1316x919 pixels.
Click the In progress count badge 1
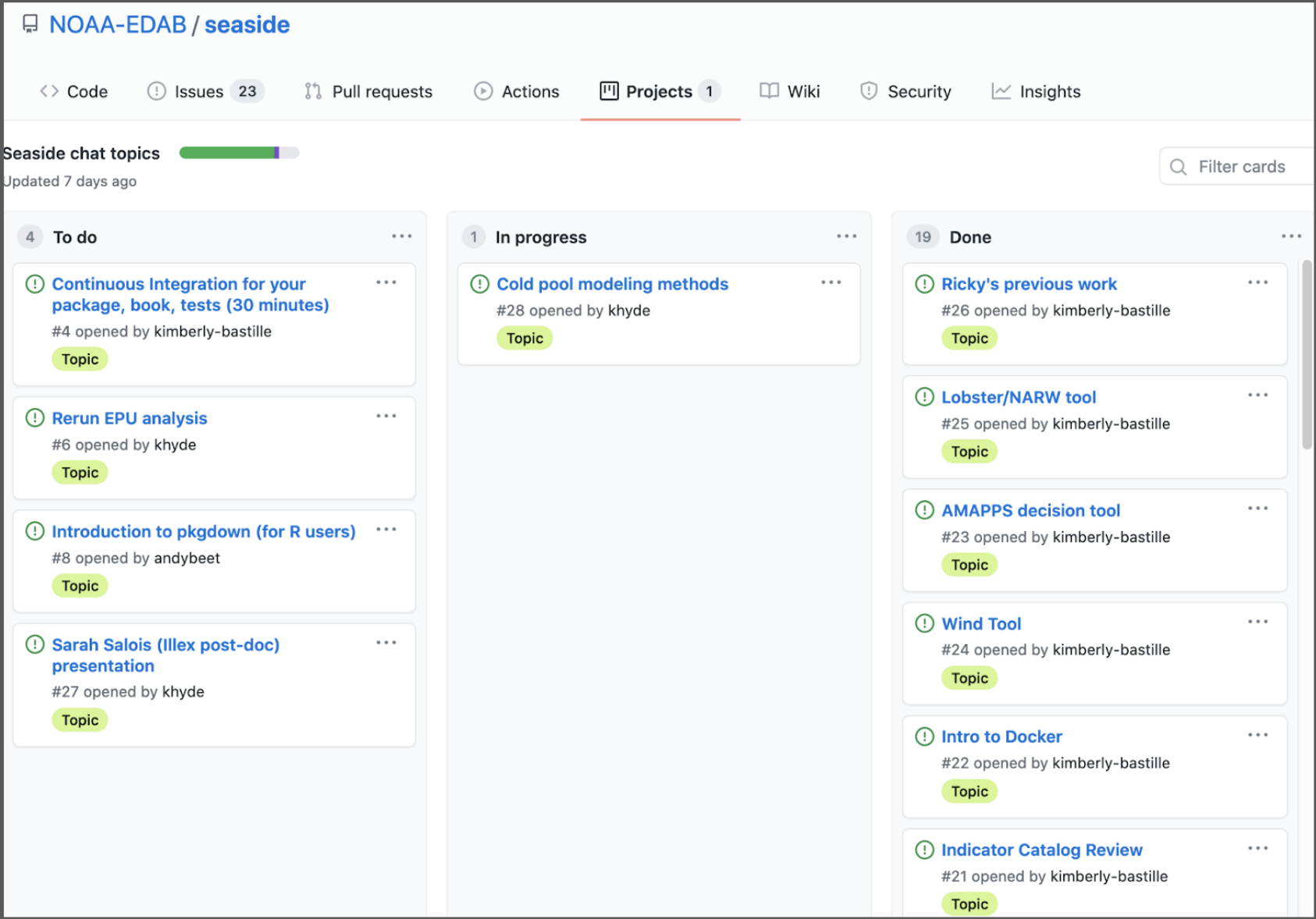click(474, 236)
